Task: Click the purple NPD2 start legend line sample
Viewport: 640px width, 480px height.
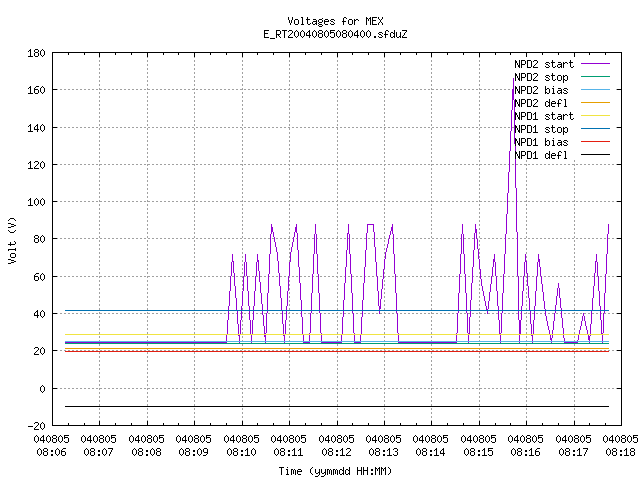Action: (595, 64)
